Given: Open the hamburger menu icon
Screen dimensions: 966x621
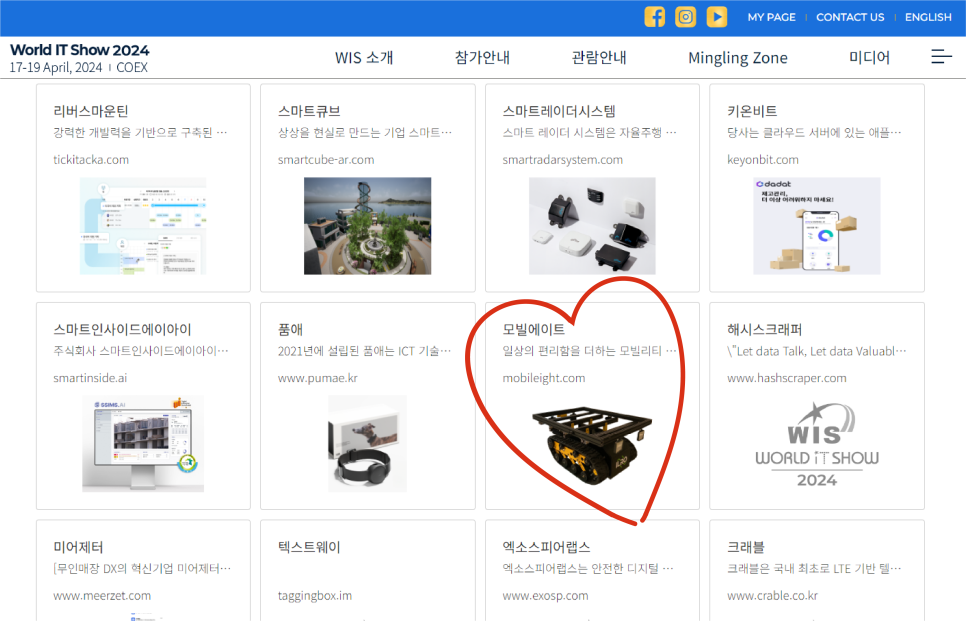Looking at the screenshot, I should 941,57.
